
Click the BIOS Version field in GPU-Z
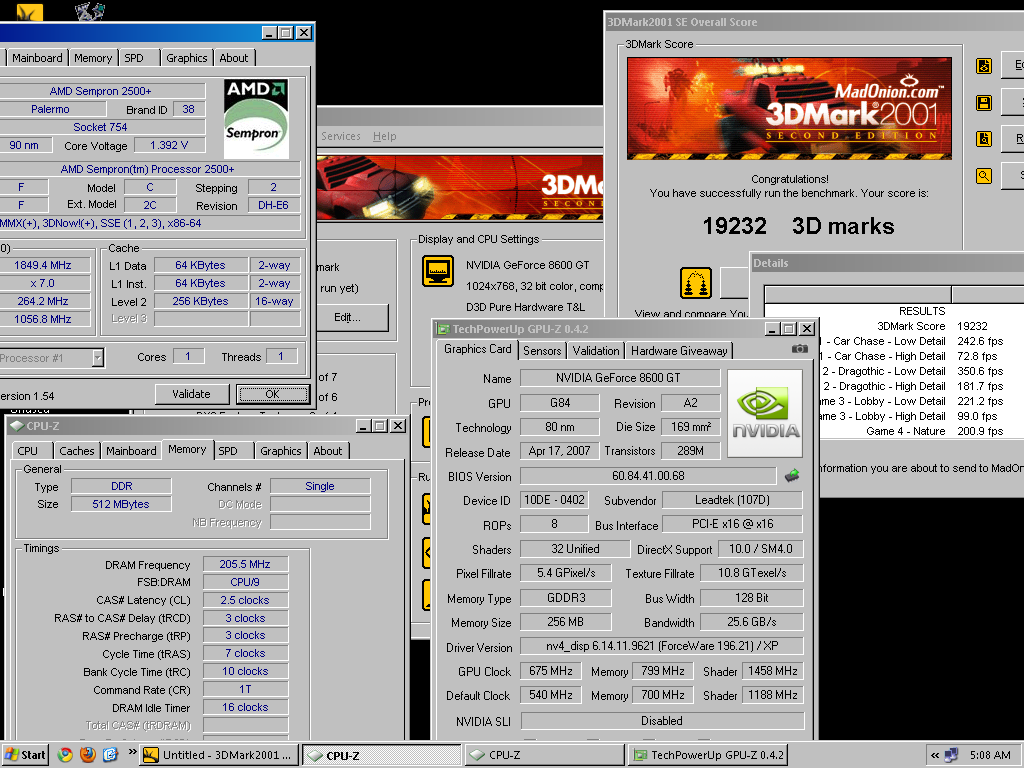(648, 476)
